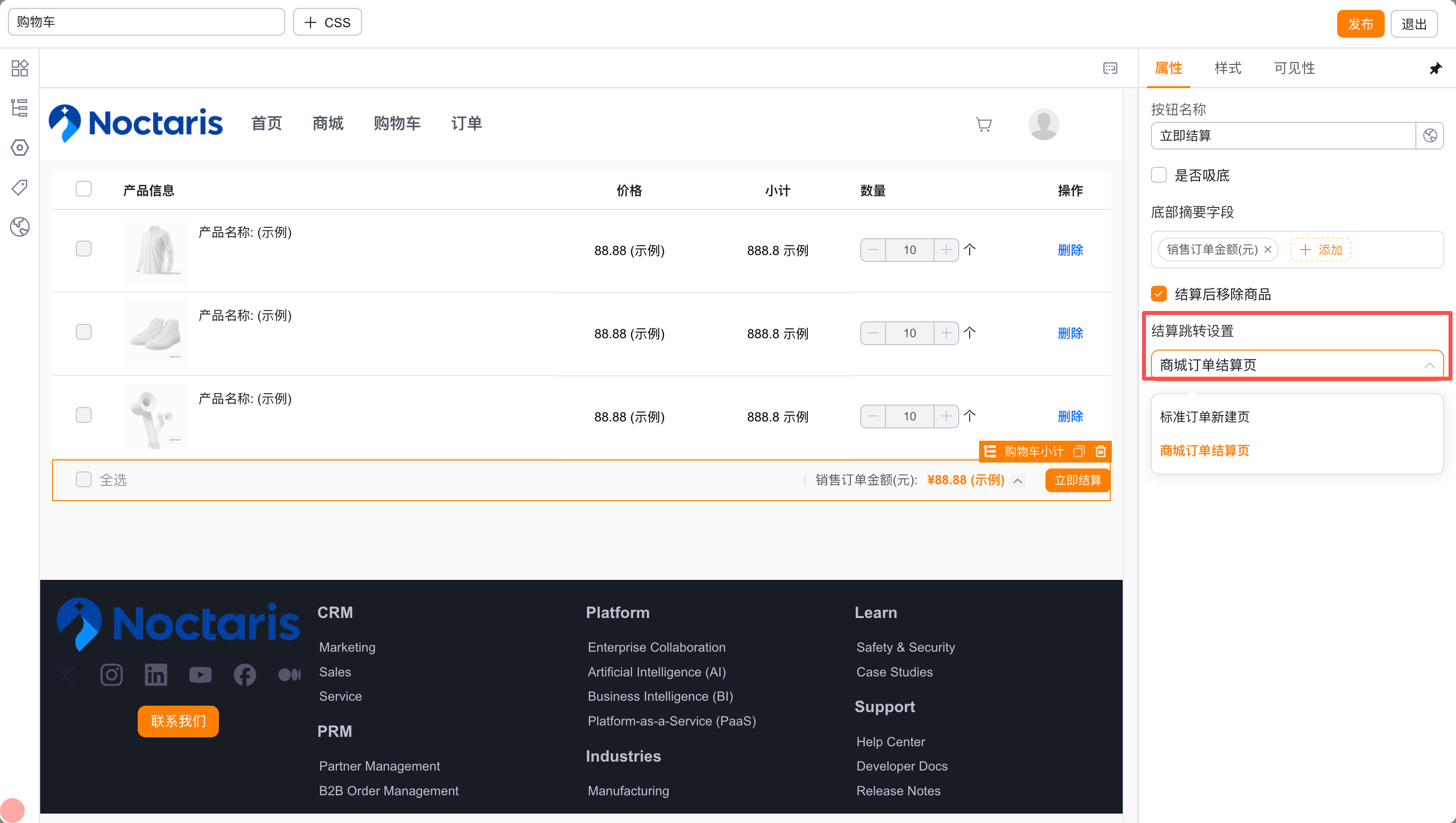Increase quantity in first product row
This screenshot has width=1456, height=823.
coord(946,250)
